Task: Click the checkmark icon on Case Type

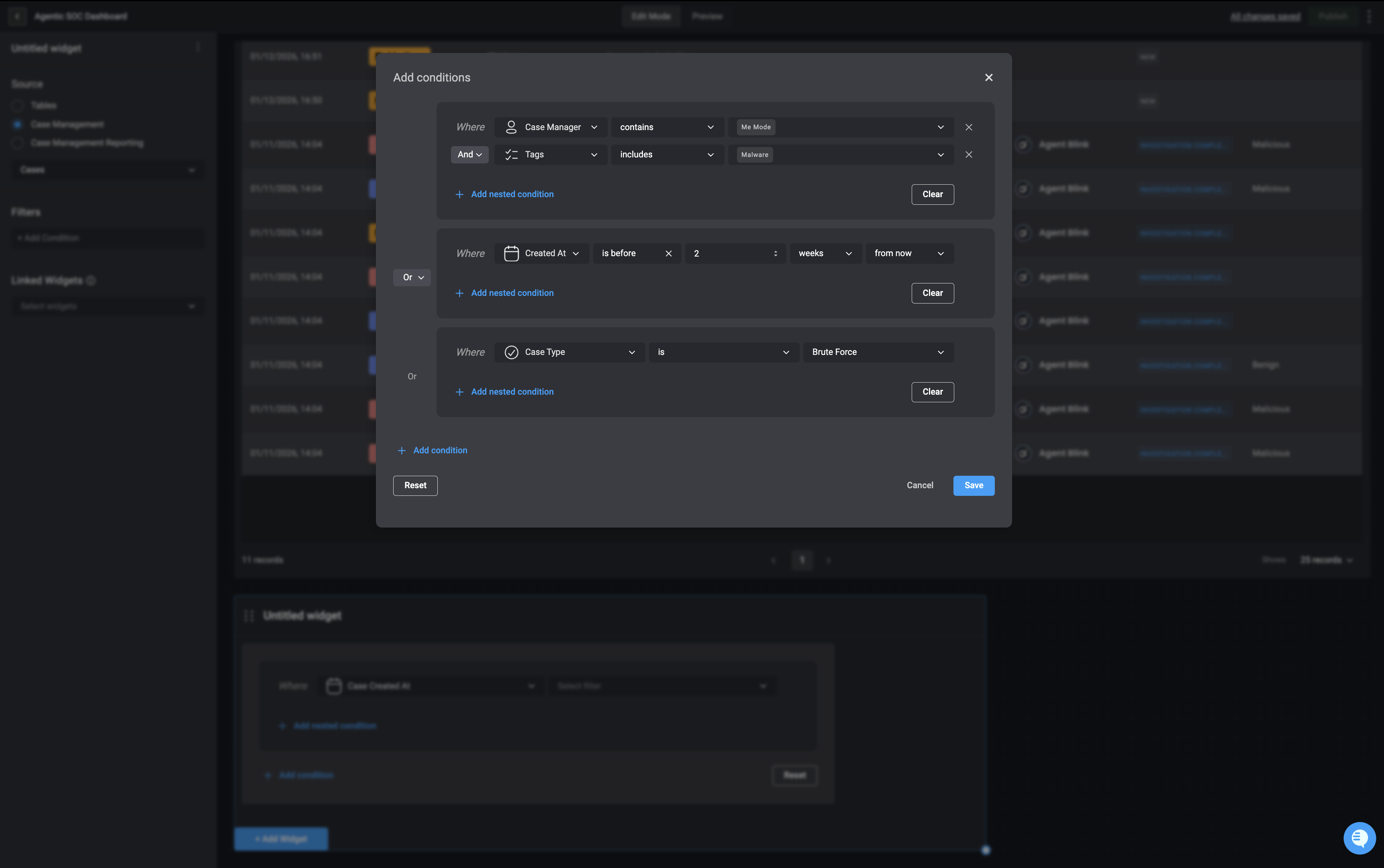Action: 510,352
